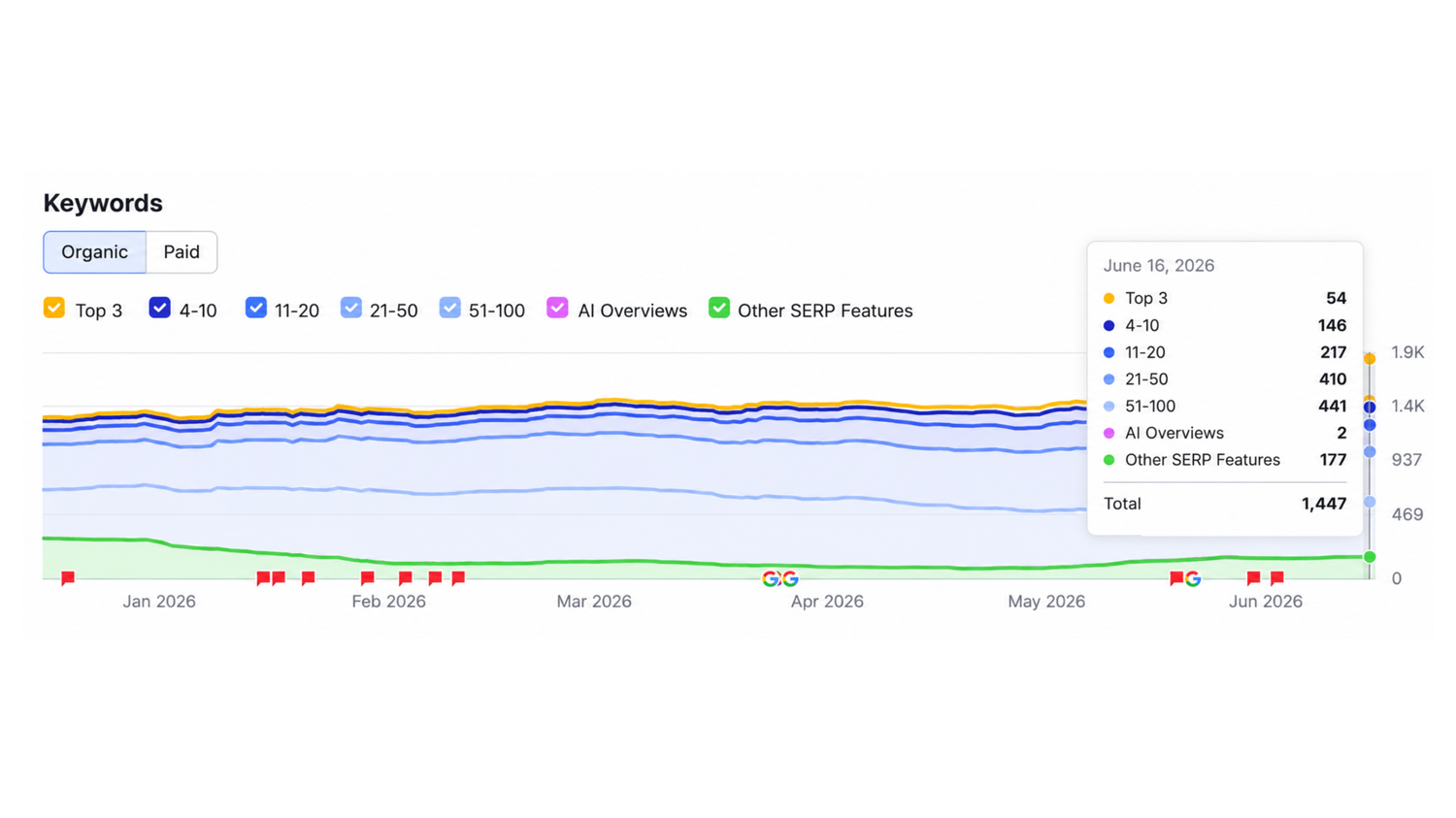Click the May 2026 axis label
The height and width of the screenshot is (818, 1456).
pos(1046,602)
